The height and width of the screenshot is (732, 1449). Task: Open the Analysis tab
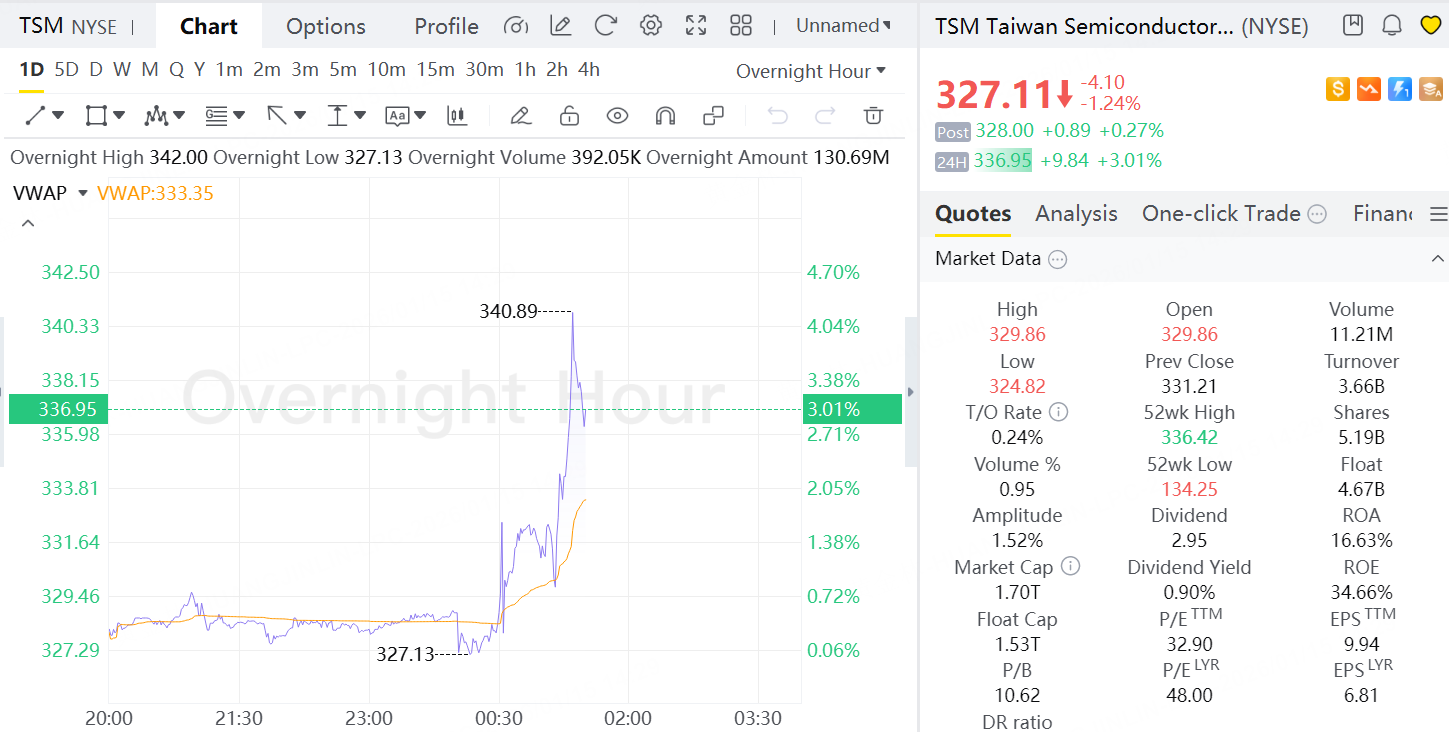pyautogui.click(x=1076, y=213)
